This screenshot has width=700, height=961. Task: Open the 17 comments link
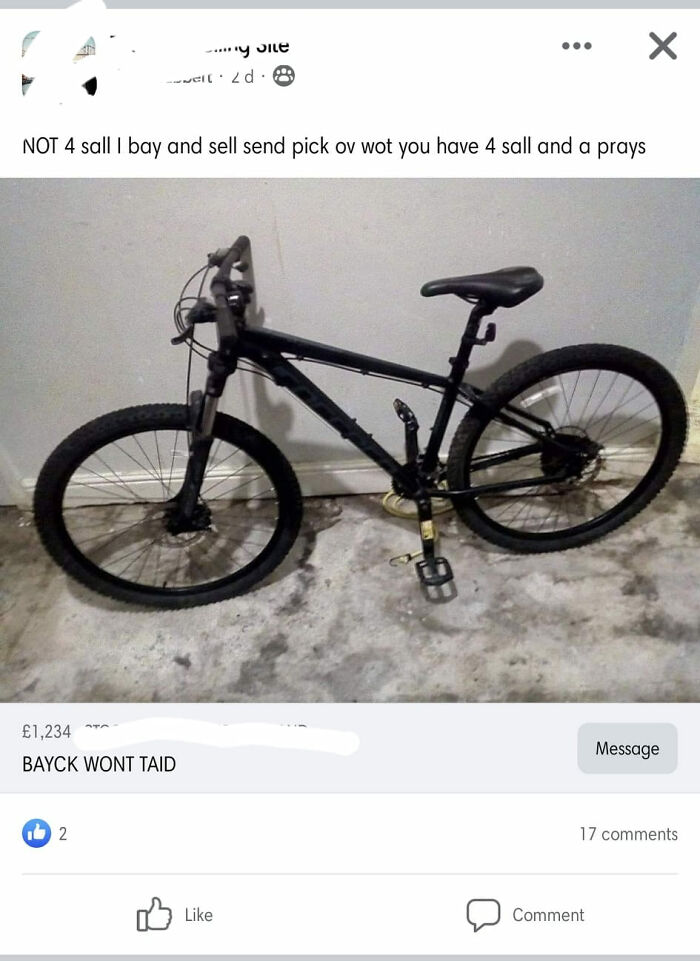pyautogui.click(x=628, y=834)
